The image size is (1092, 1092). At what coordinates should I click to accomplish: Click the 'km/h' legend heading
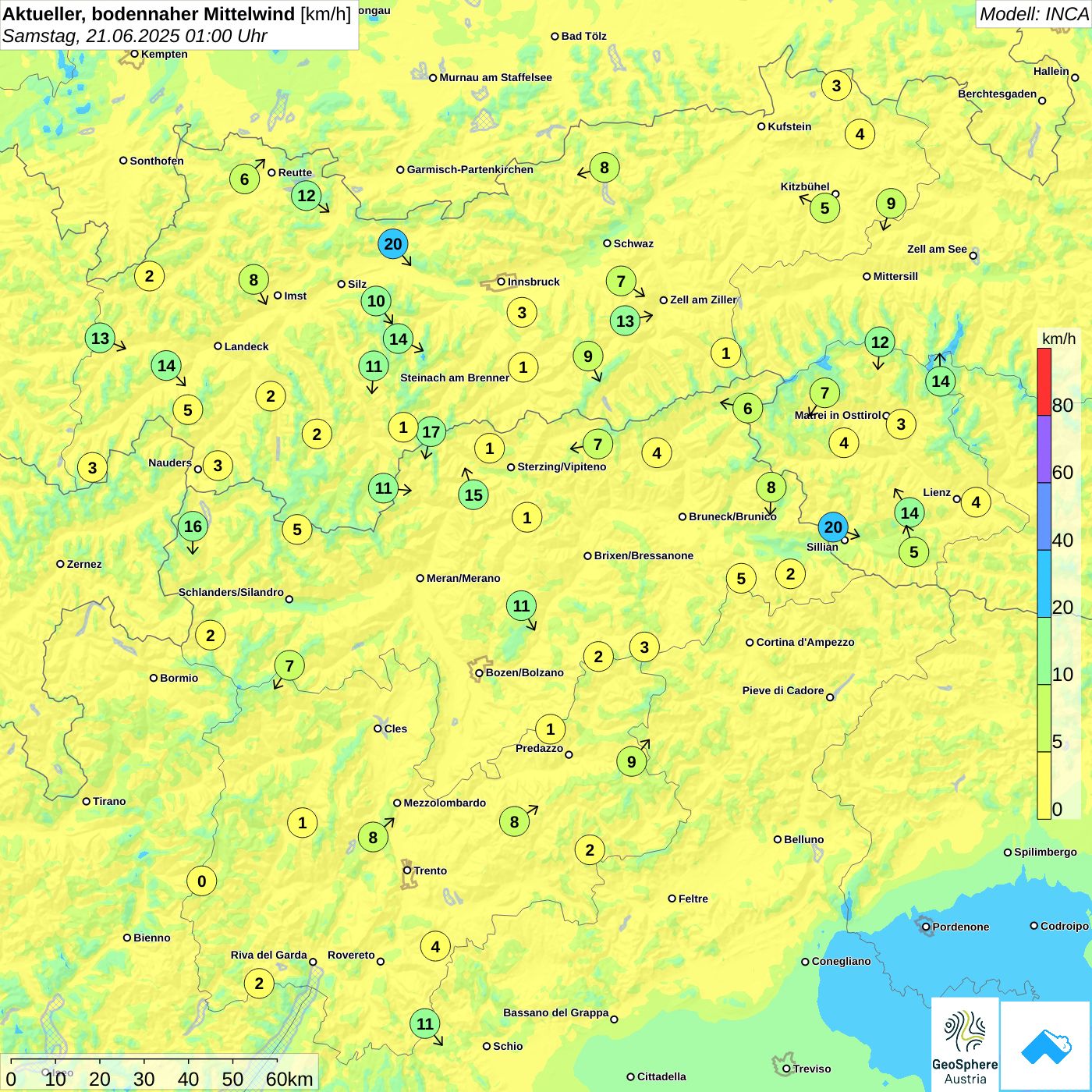click(x=1058, y=338)
